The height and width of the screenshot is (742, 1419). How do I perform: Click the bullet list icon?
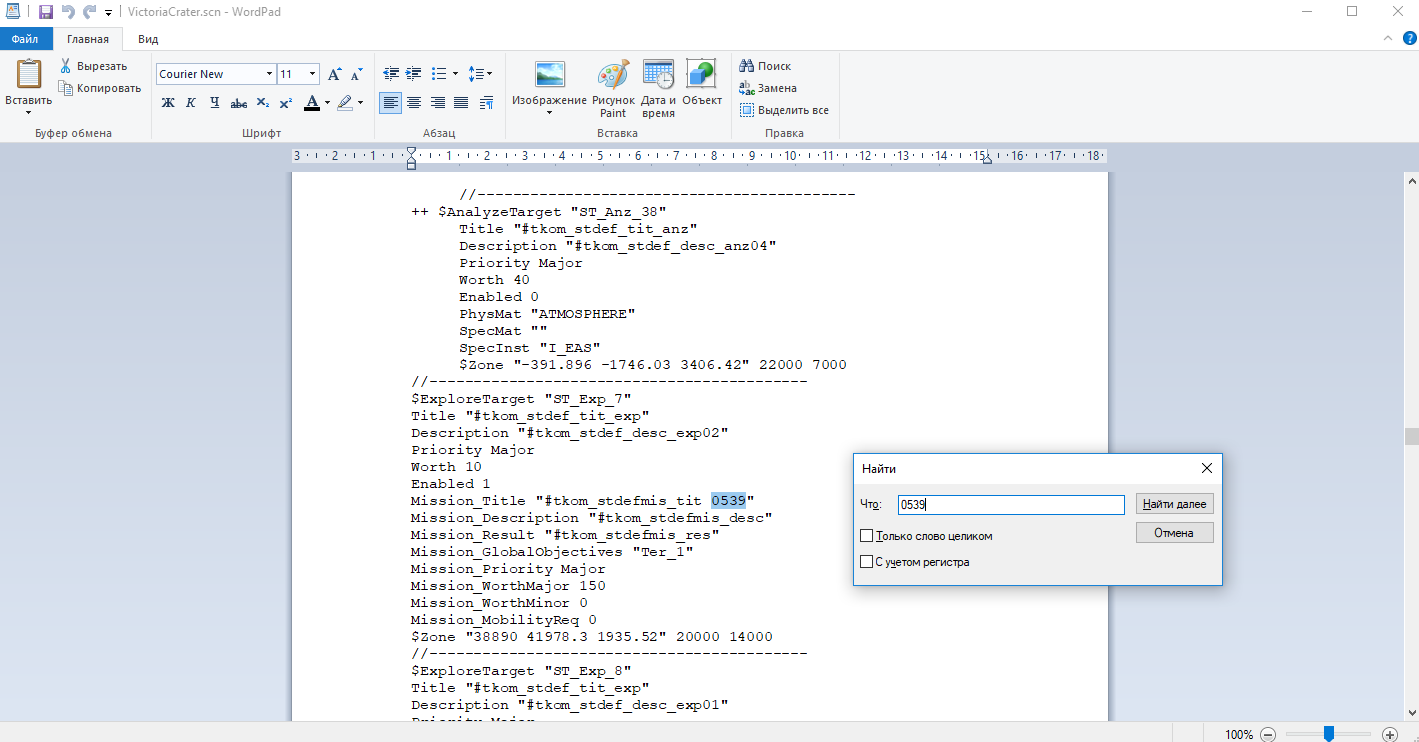pos(438,74)
